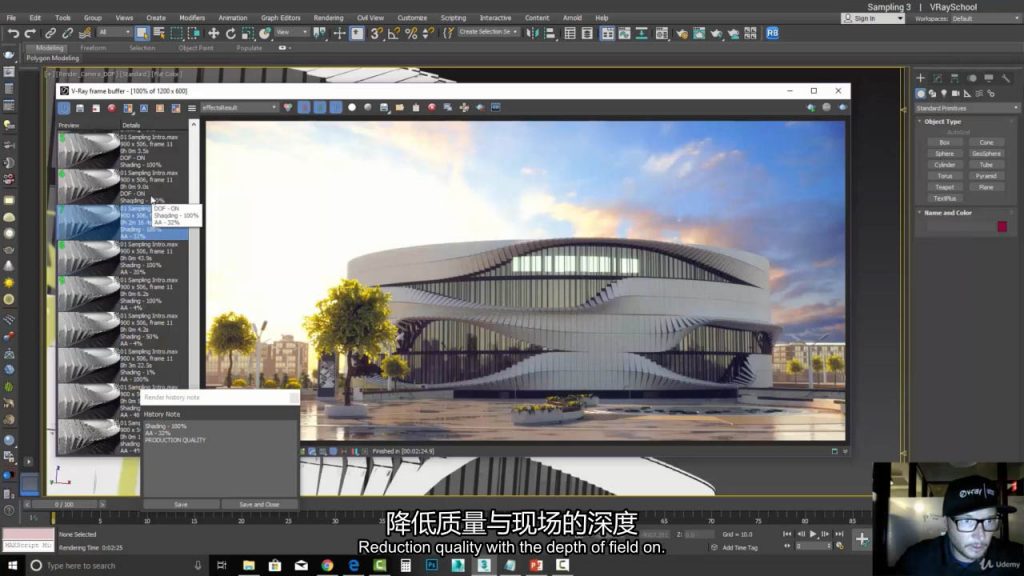Open File Explorer from the taskbar
The width and height of the screenshot is (1024, 576).
(249, 566)
